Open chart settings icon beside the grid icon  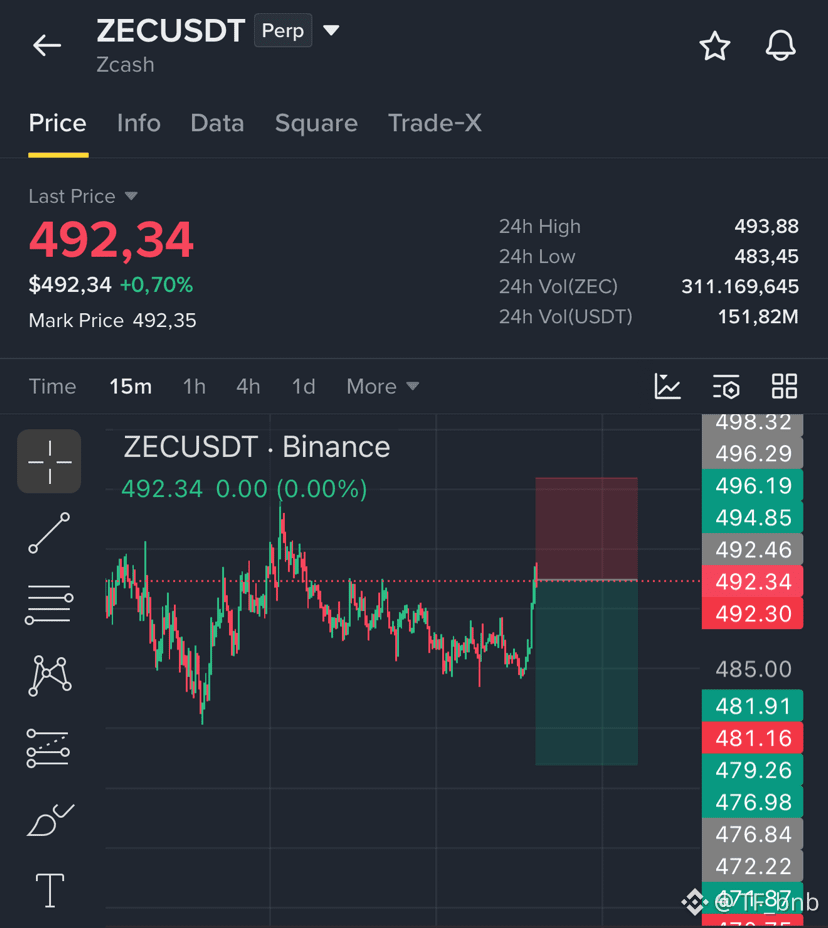click(726, 386)
